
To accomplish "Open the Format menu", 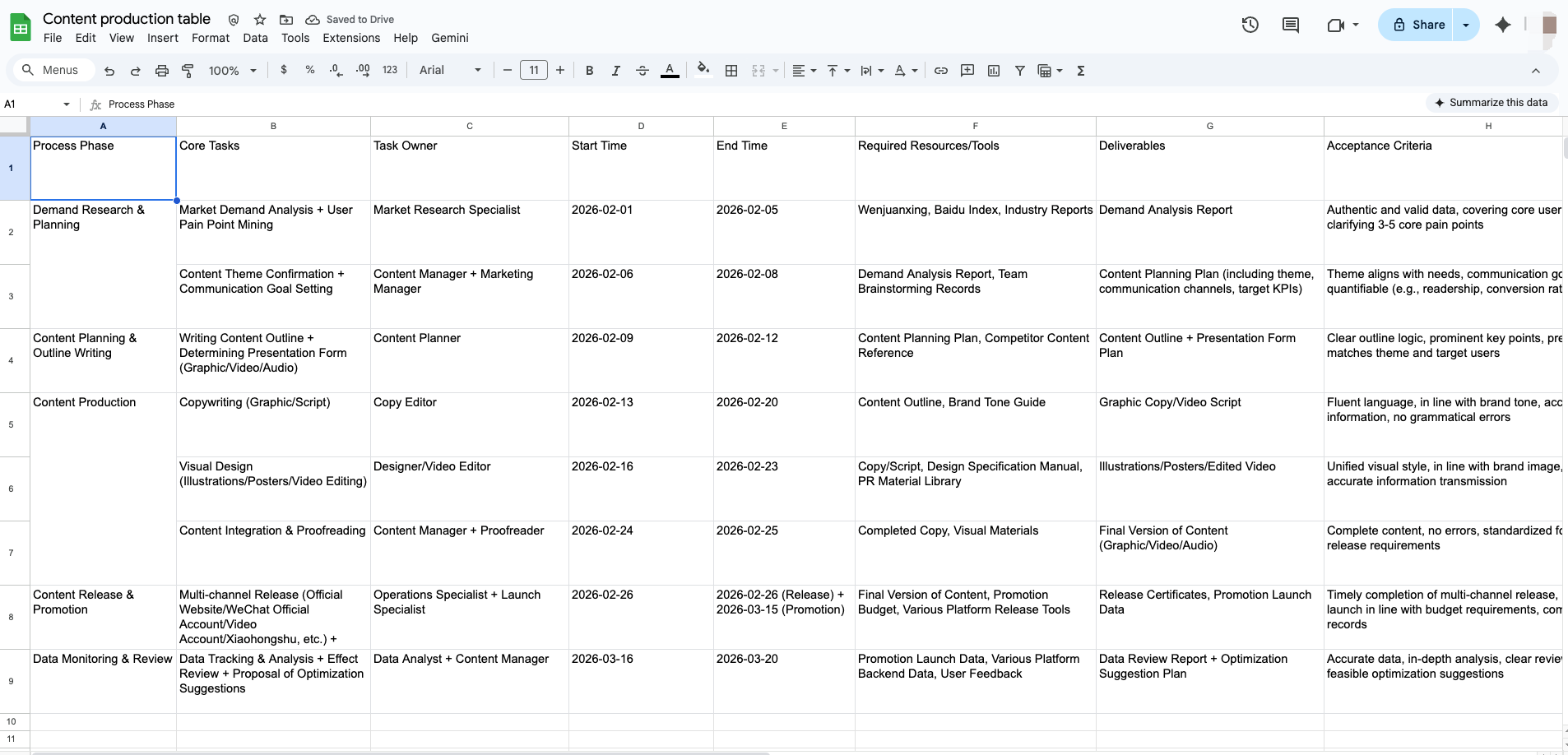I will (211, 38).
